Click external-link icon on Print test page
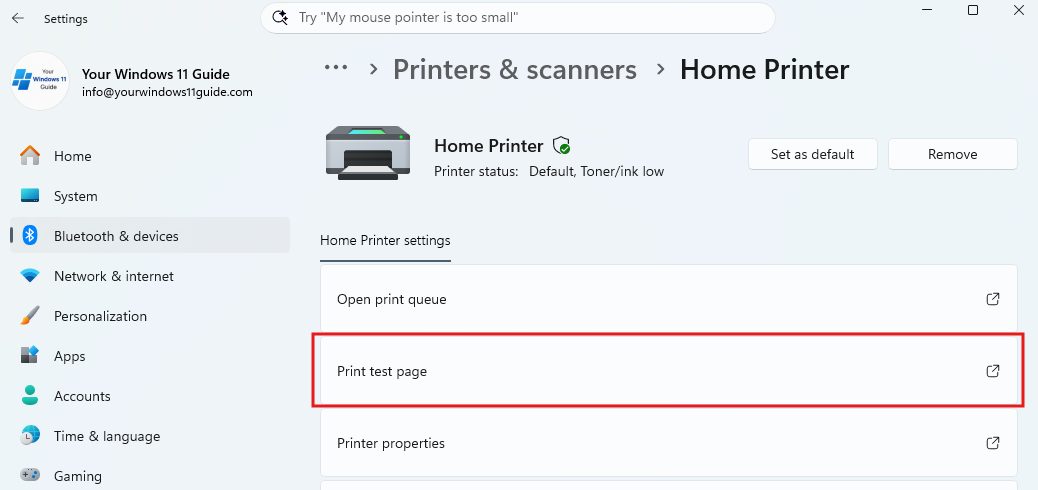1038x490 pixels. point(992,371)
